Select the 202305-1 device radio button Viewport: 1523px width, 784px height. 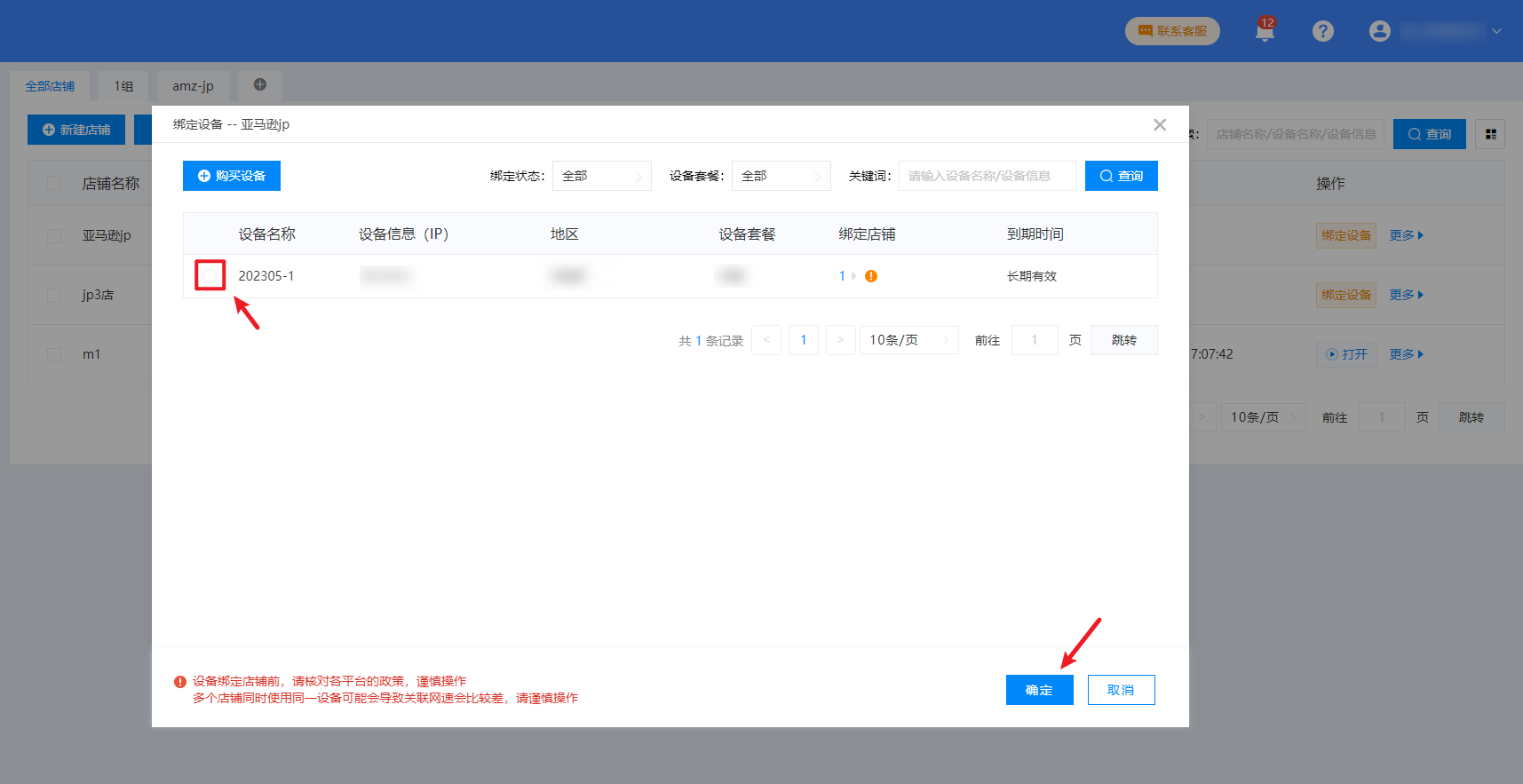(x=210, y=276)
